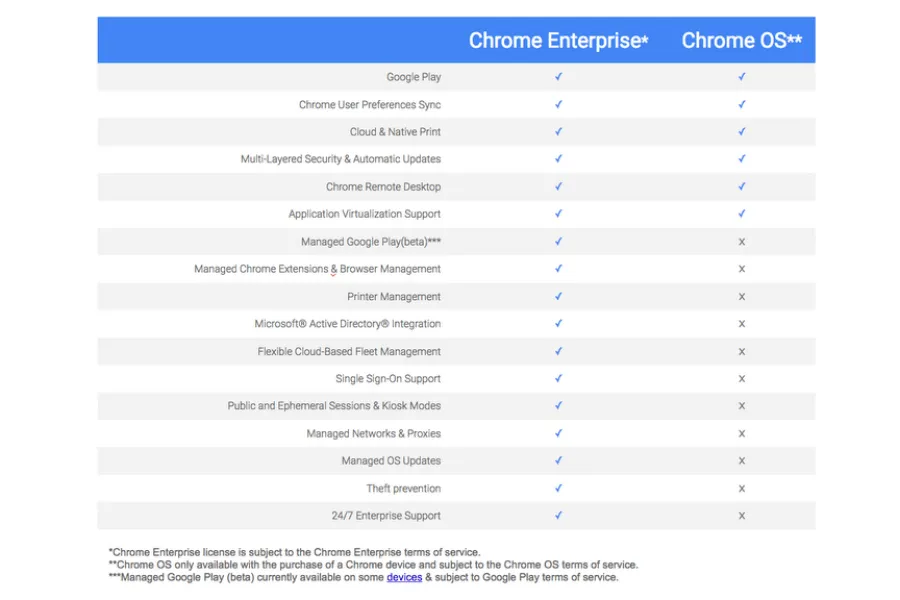The height and width of the screenshot is (600, 900).
Task: Click the Chrome OS X mark for 24/7 Enterprise Support
Action: pyautogui.click(x=741, y=516)
